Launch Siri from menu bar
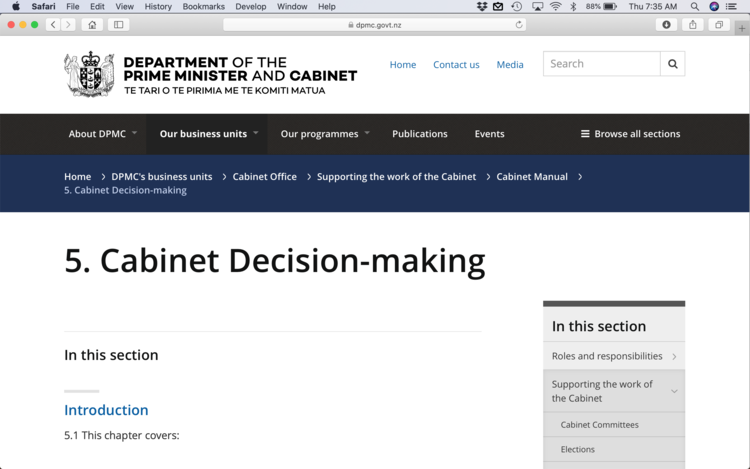The image size is (750, 469). point(714,7)
